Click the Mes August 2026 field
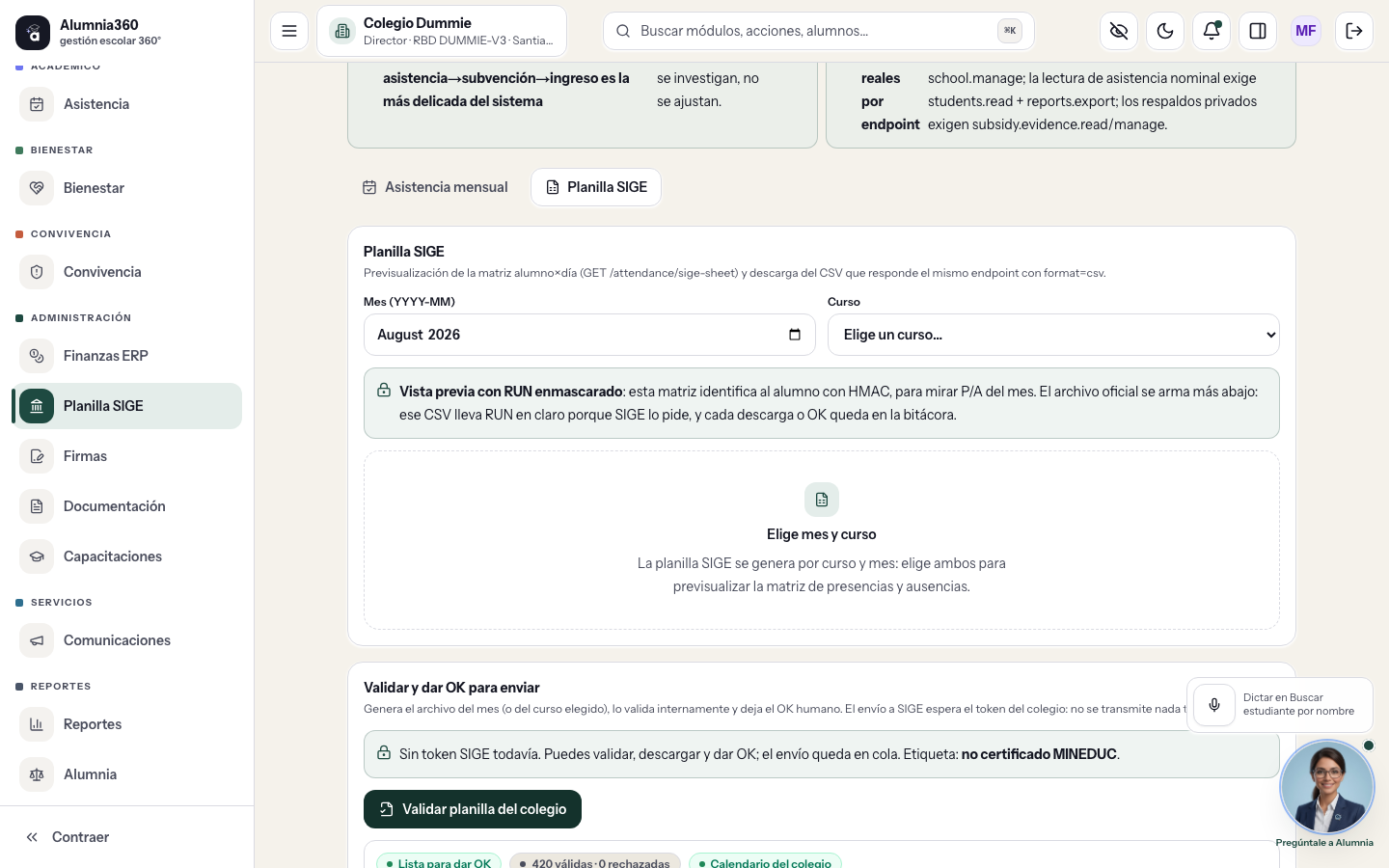Viewport: 1389px width, 868px height. [x=589, y=335]
